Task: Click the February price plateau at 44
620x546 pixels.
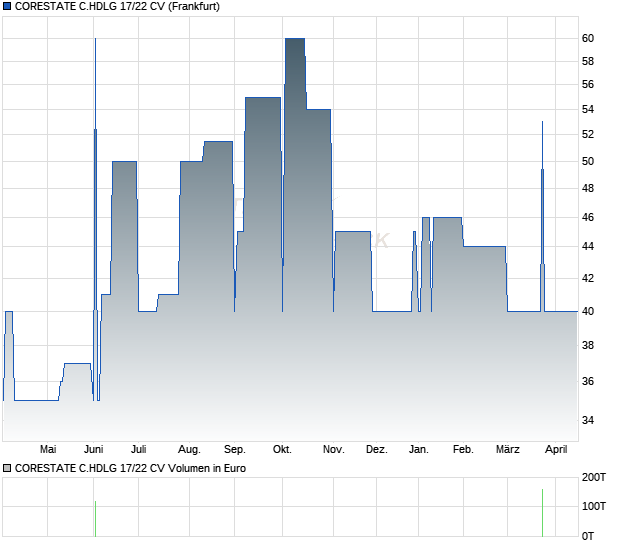Action: click(x=484, y=247)
